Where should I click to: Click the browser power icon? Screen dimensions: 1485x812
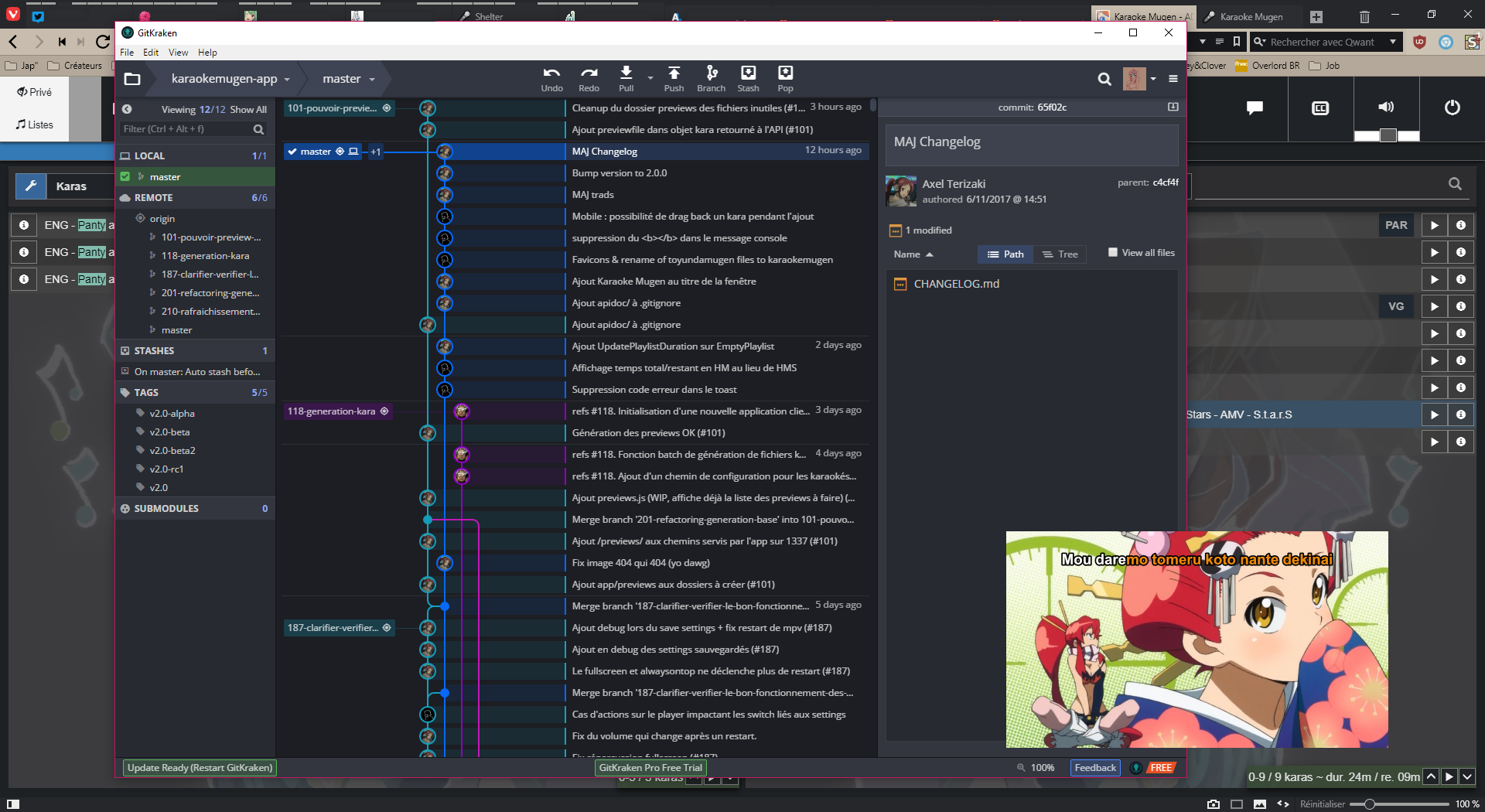coord(1452,107)
